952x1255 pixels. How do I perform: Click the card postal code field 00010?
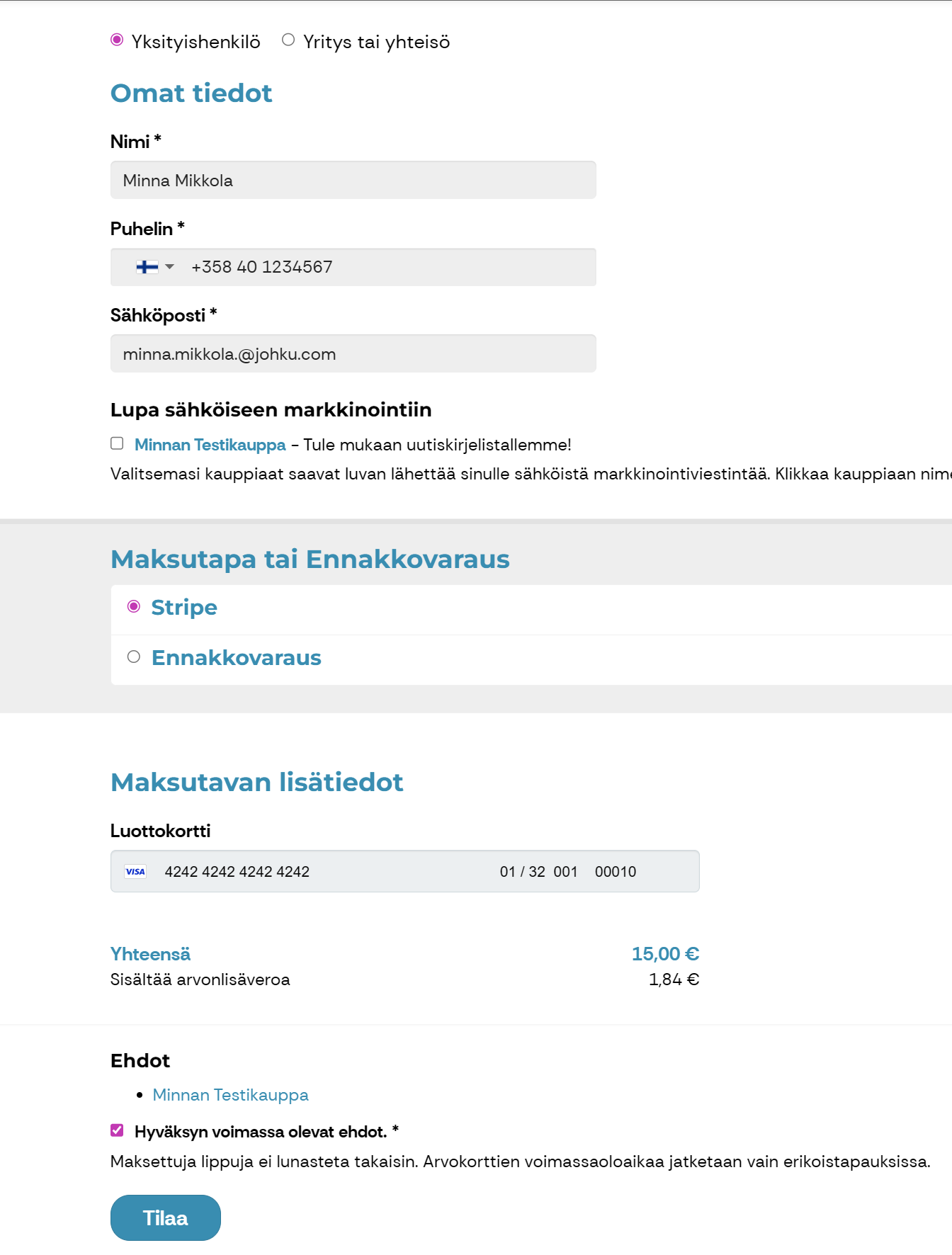pyautogui.click(x=616, y=872)
